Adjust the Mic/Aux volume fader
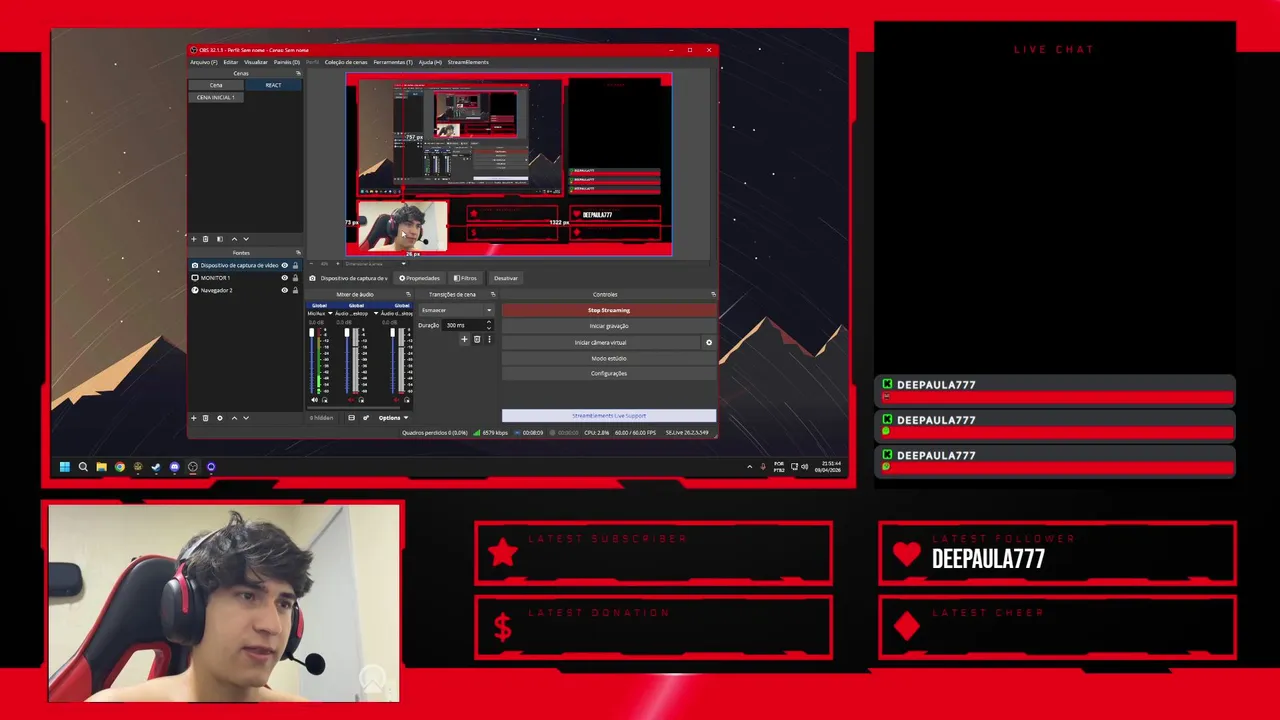This screenshot has height=720, width=1280. (x=312, y=332)
